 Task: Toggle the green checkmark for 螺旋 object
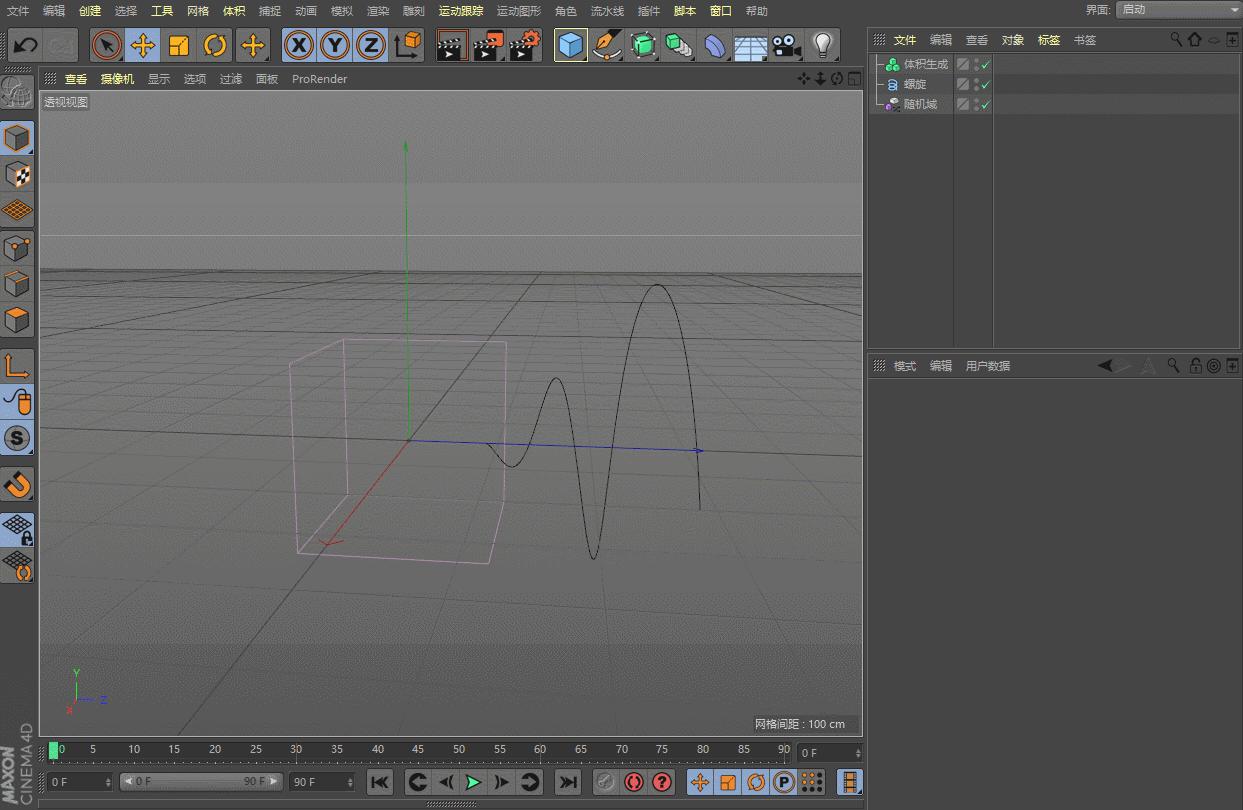tap(985, 85)
